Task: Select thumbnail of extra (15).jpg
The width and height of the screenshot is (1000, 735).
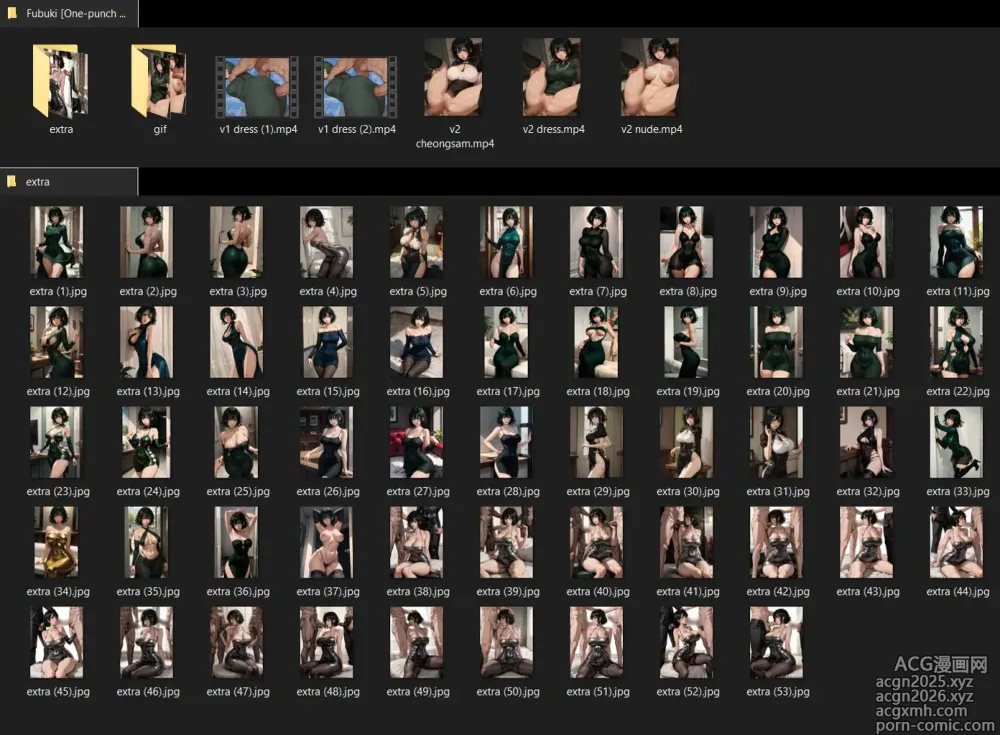Action: click(x=327, y=342)
